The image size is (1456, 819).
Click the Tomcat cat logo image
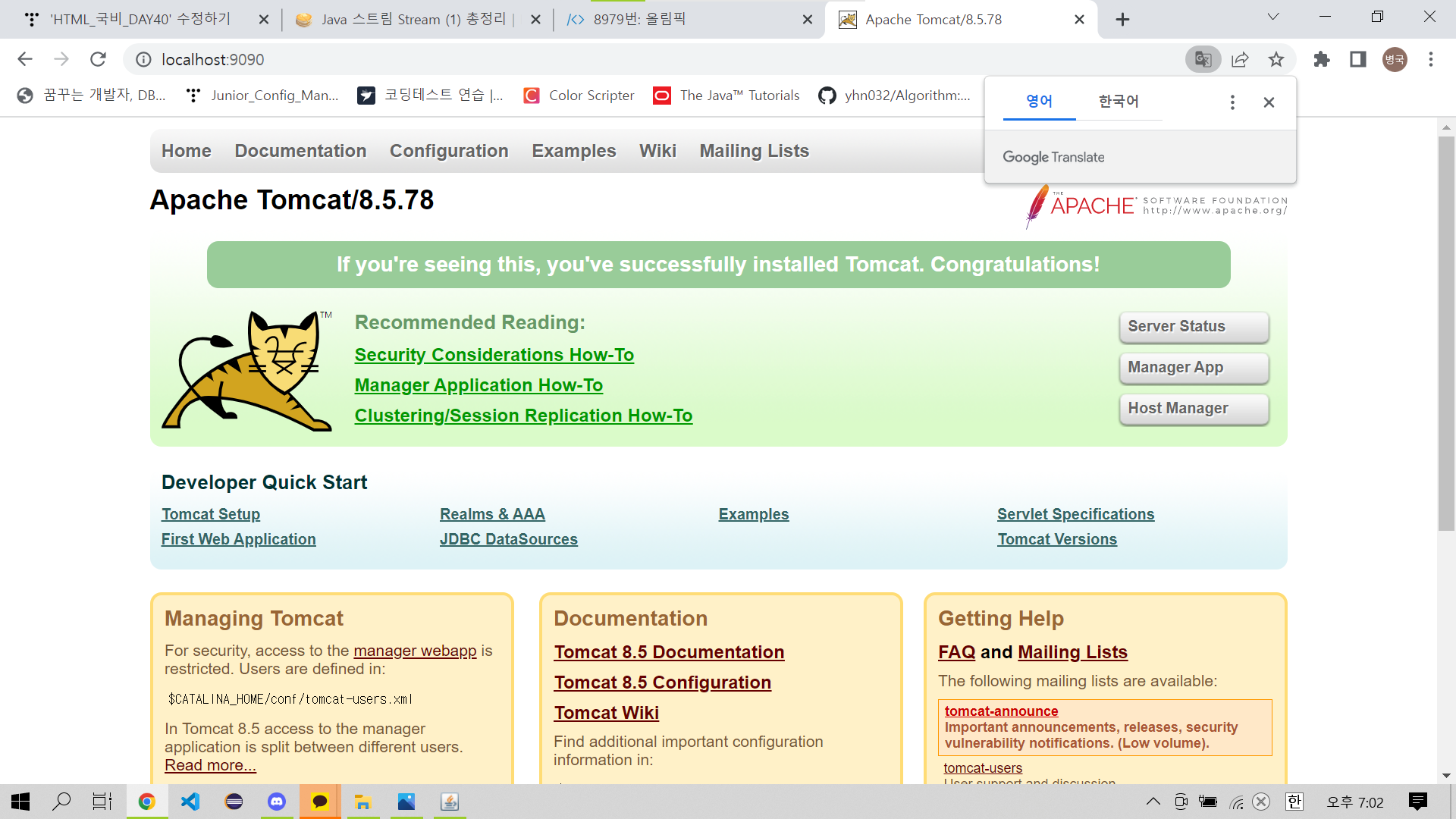click(x=247, y=370)
